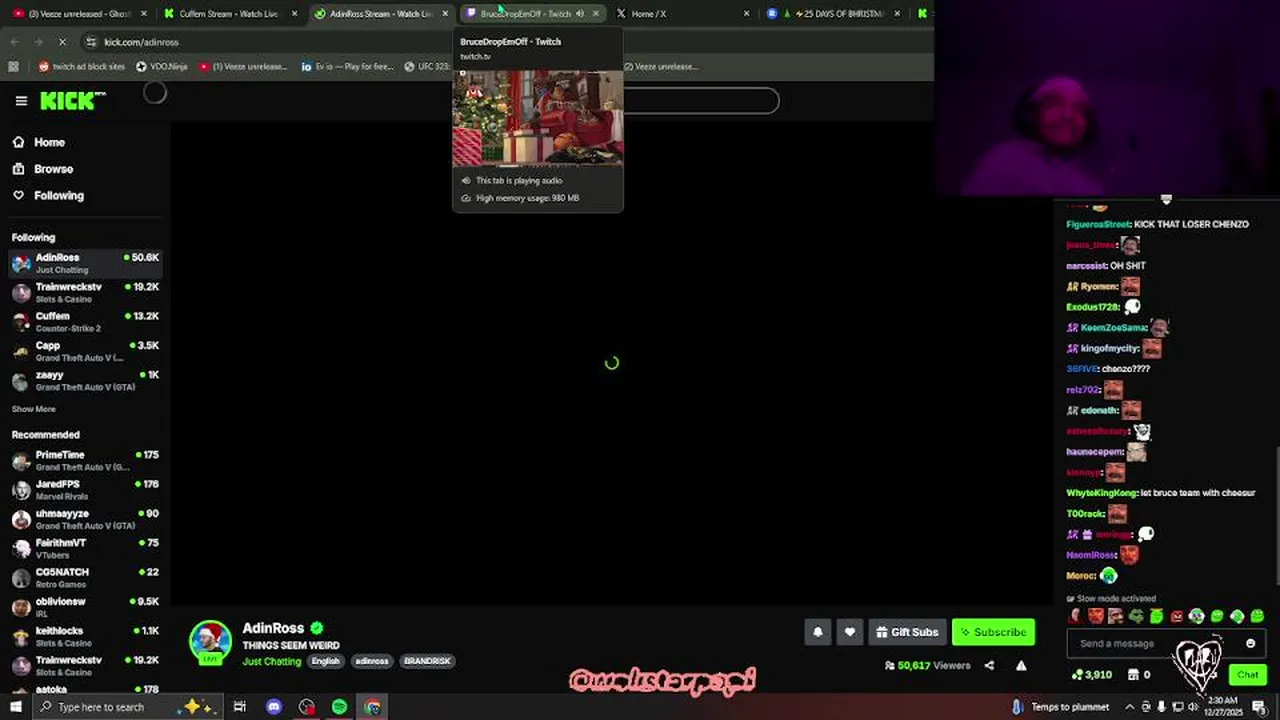Switch to 25 DAYS OF BHRISTMAS tab
The height and width of the screenshot is (720, 1280).
tap(835, 14)
